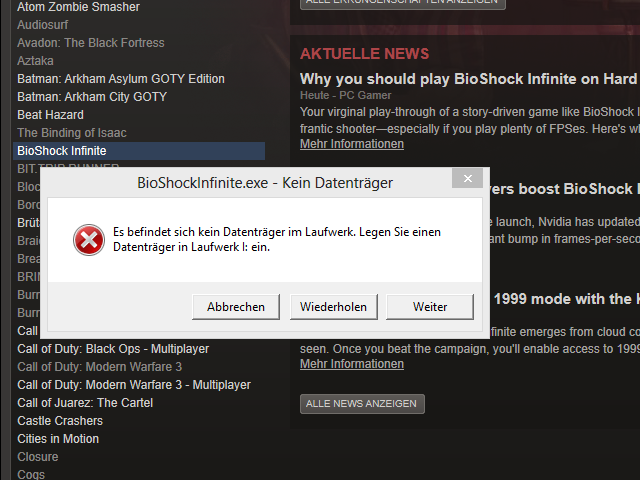Select Aztaka in game list
This screenshot has width=640, height=480.
(35, 61)
